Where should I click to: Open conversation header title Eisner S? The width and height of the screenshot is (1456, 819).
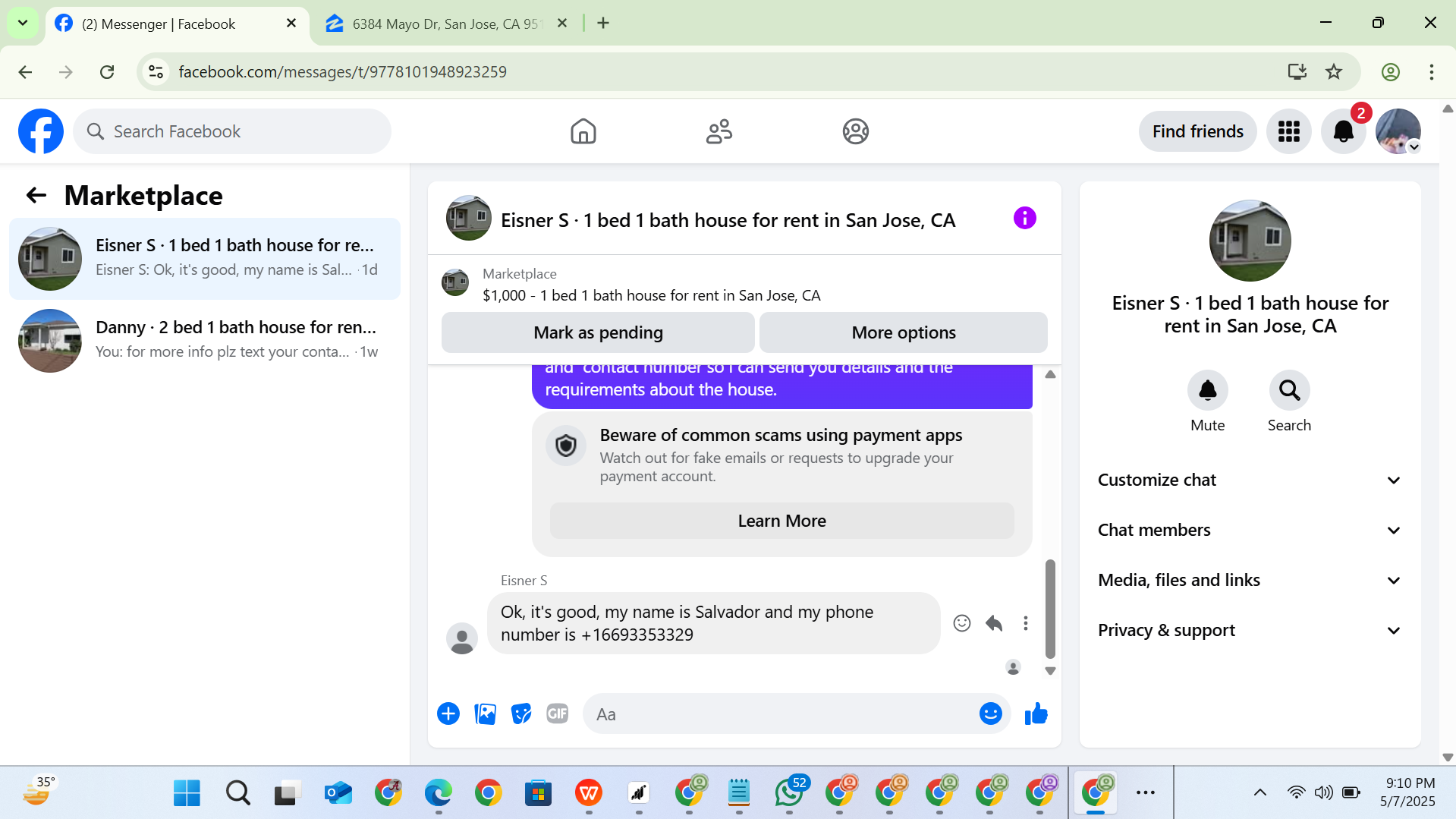click(x=728, y=220)
